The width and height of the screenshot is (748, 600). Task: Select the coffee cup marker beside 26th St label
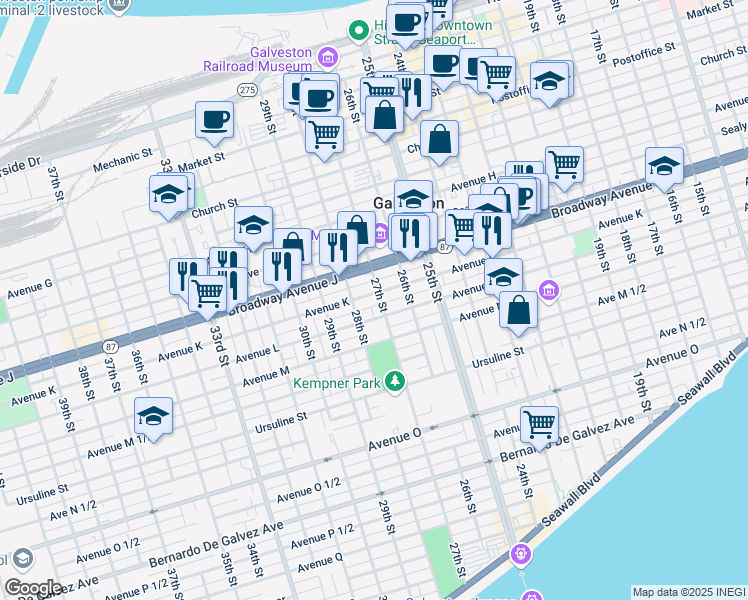click(x=319, y=100)
